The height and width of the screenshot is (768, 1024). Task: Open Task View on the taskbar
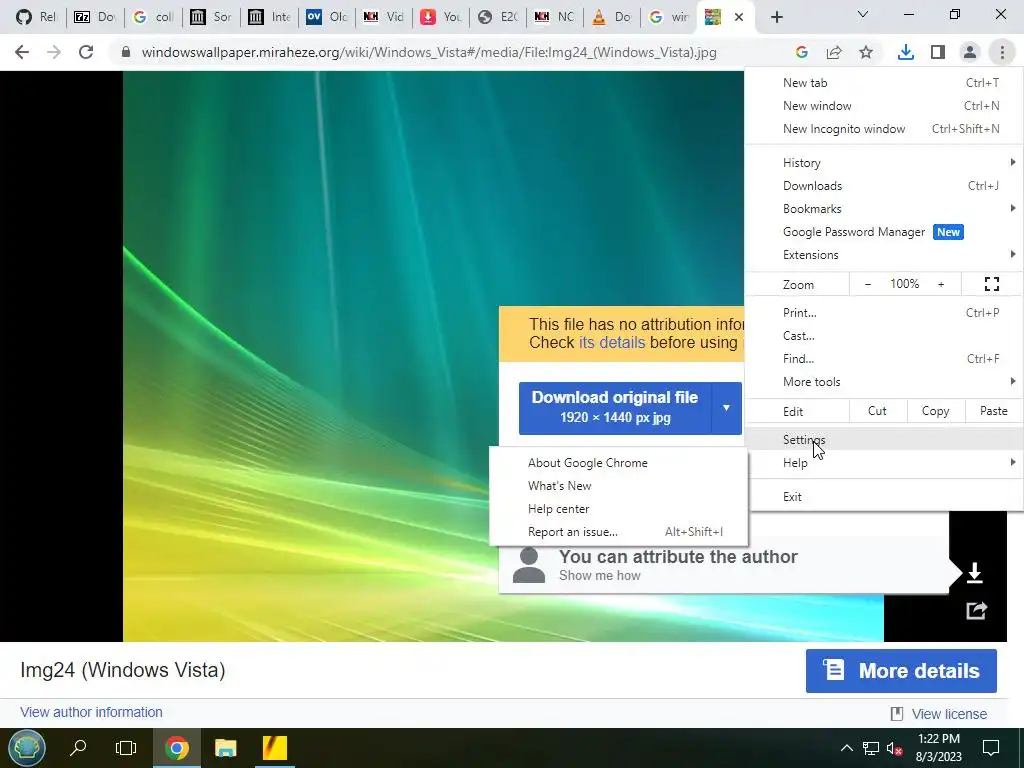point(126,748)
